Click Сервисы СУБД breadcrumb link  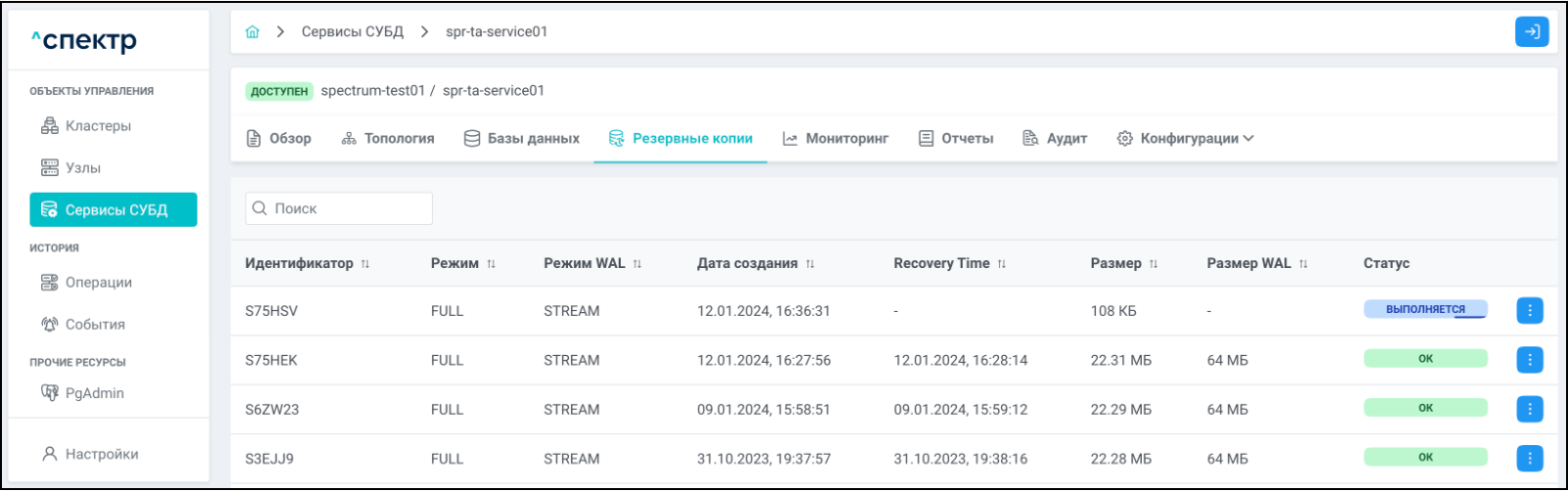pyautogui.click(x=352, y=32)
